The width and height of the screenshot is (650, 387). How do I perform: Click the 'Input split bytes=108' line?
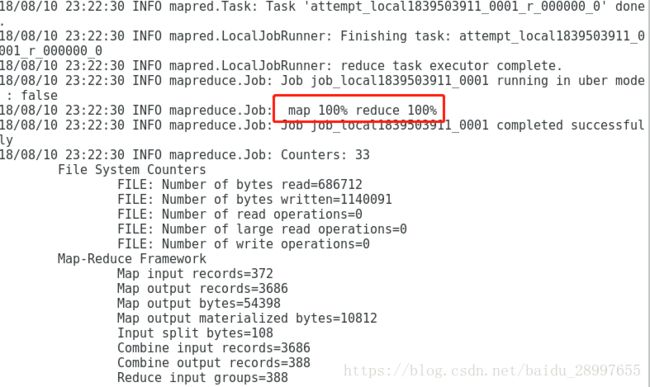point(195,333)
